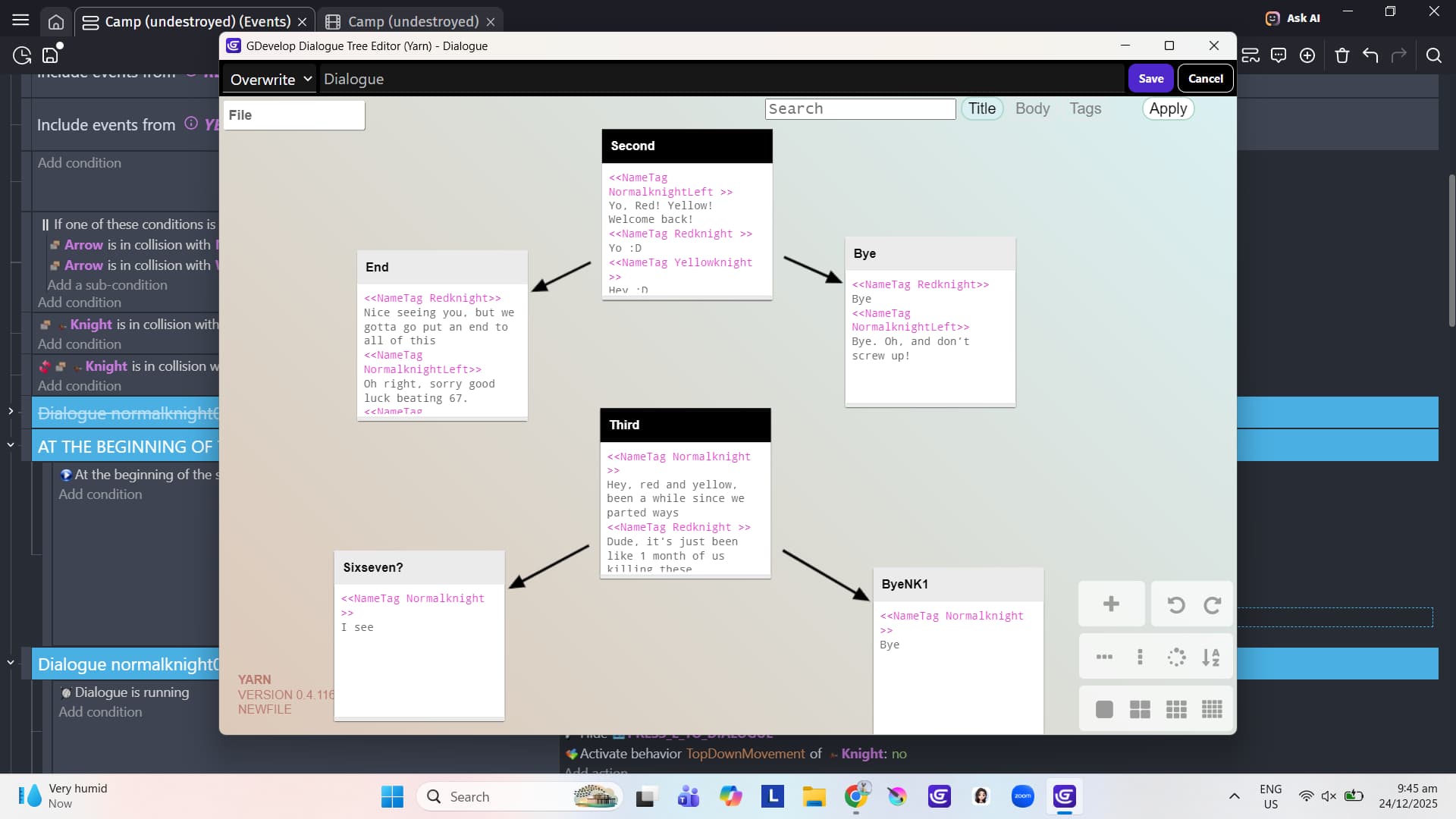
Task: Undo last action in Yarn editor
Action: (x=1175, y=604)
